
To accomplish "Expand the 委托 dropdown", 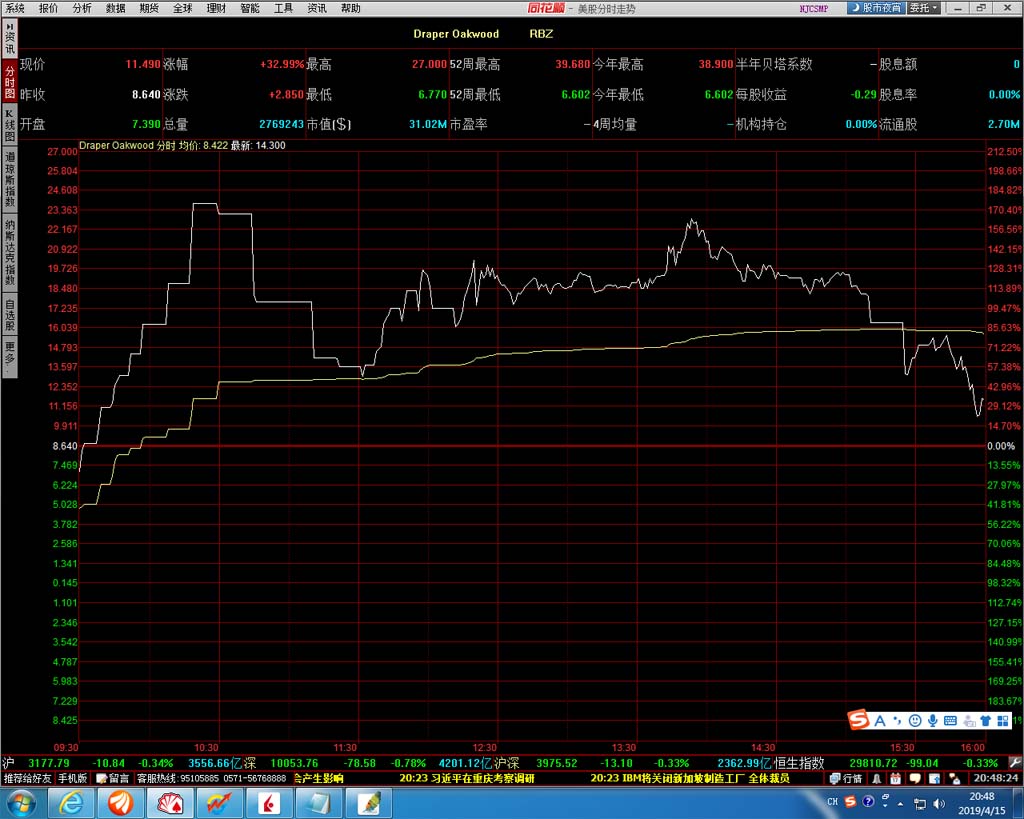I will (x=924, y=8).
